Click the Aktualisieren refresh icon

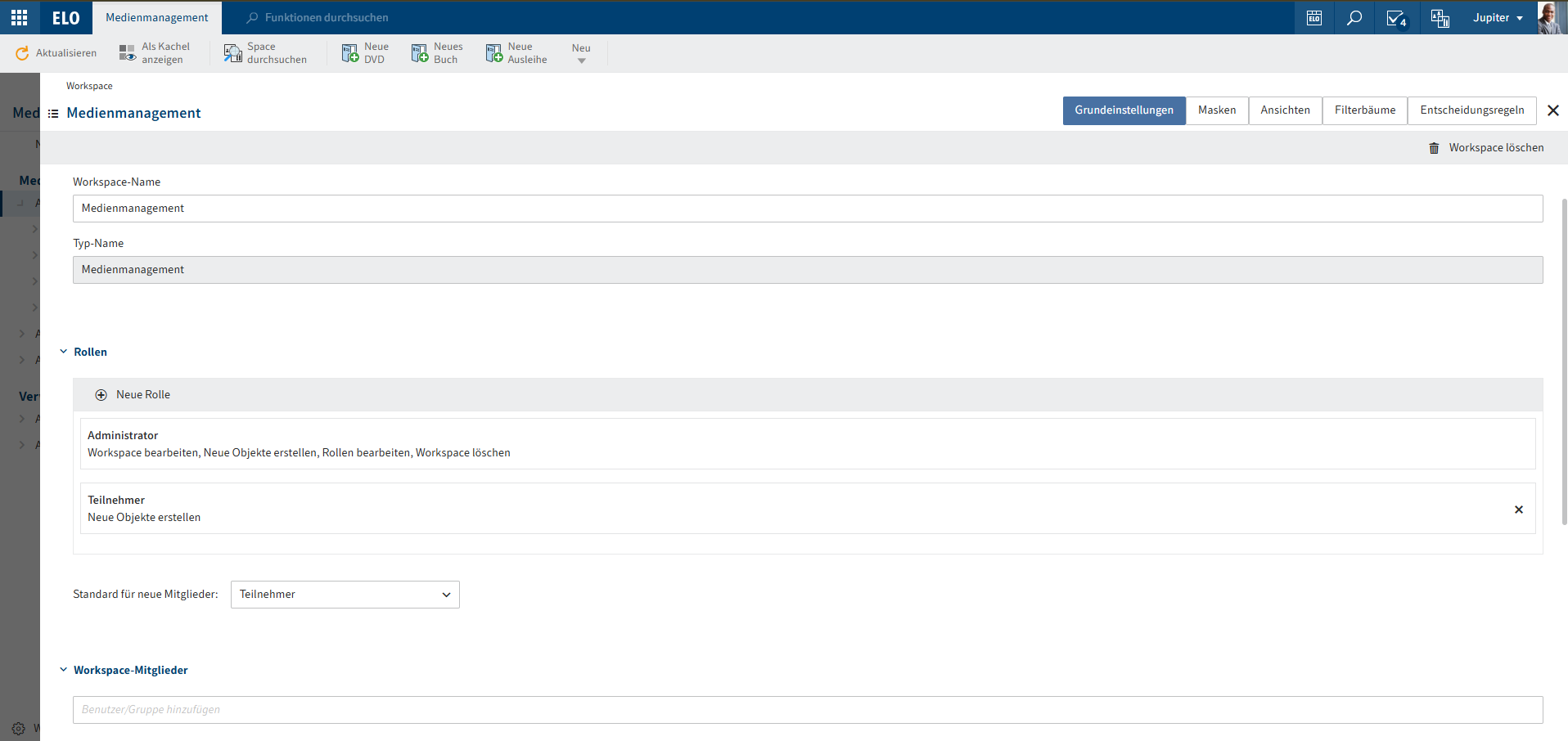click(x=22, y=53)
